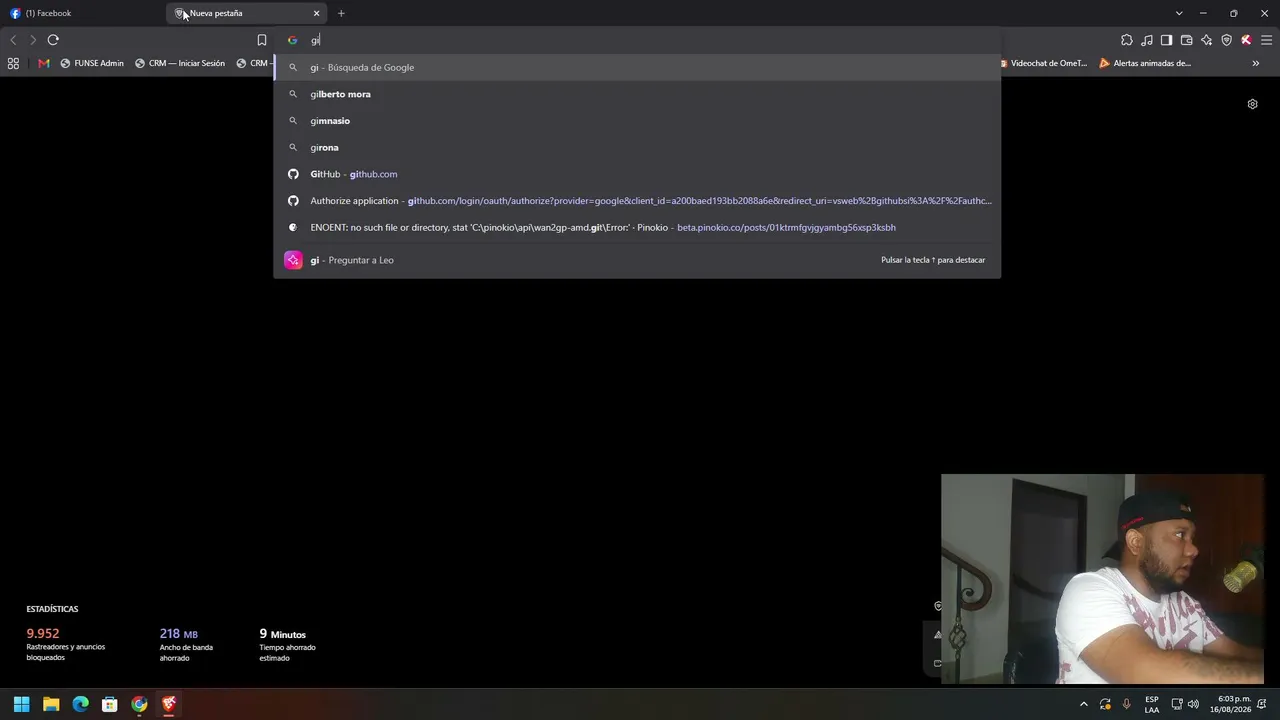Click the Brave browser taskbar icon
Viewport: 1280px width, 720px height.
[169, 704]
